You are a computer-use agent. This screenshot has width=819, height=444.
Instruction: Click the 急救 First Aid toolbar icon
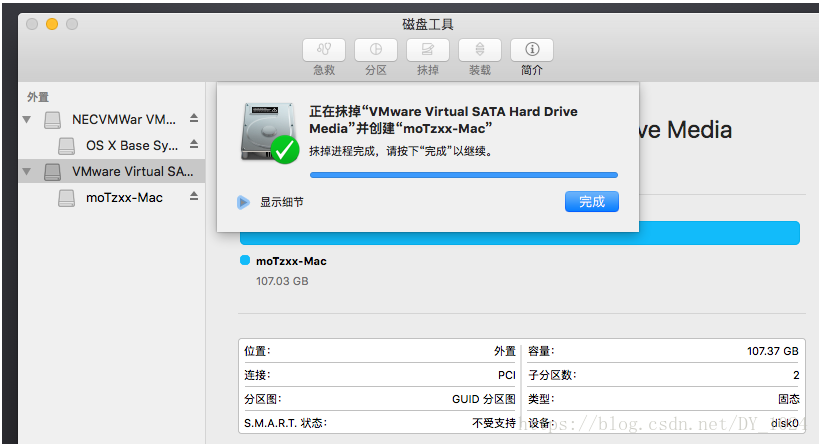tap(324, 50)
